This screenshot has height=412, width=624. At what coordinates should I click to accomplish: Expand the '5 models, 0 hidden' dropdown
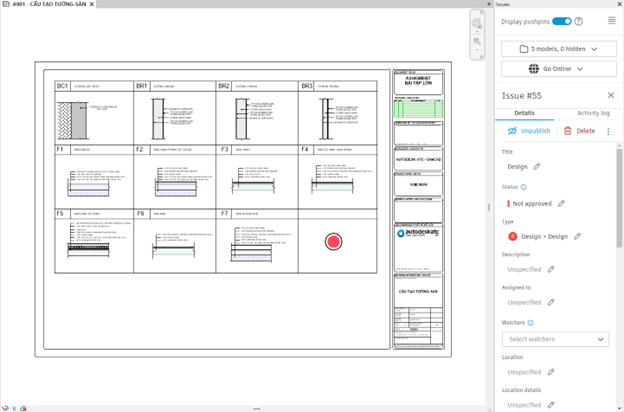click(559, 49)
